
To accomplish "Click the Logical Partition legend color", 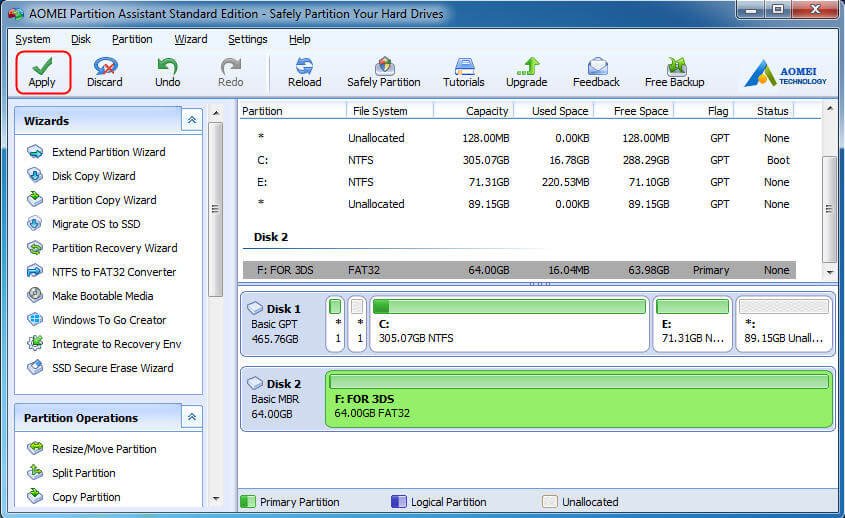I will click(399, 502).
